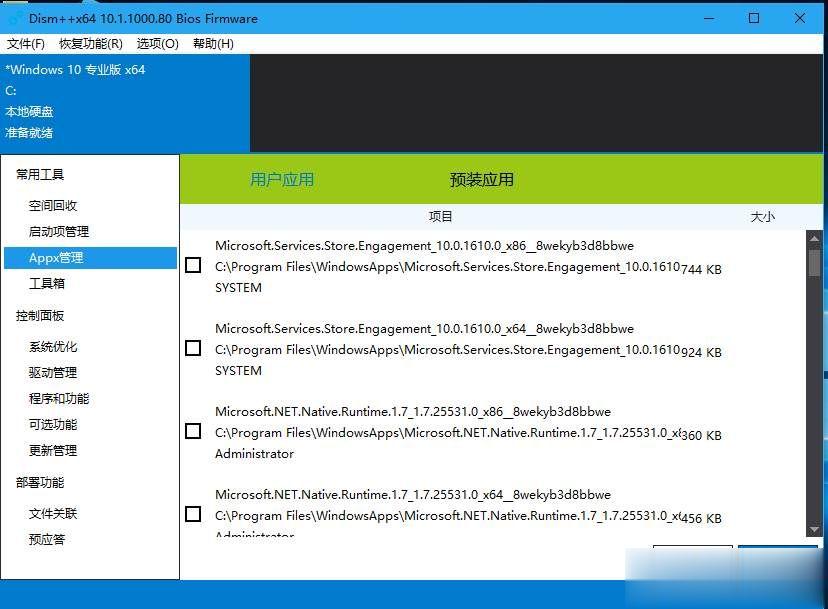This screenshot has width=828, height=609.
Task: Open the 恢复功能(R) menu
Action: [x=91, y=44]
